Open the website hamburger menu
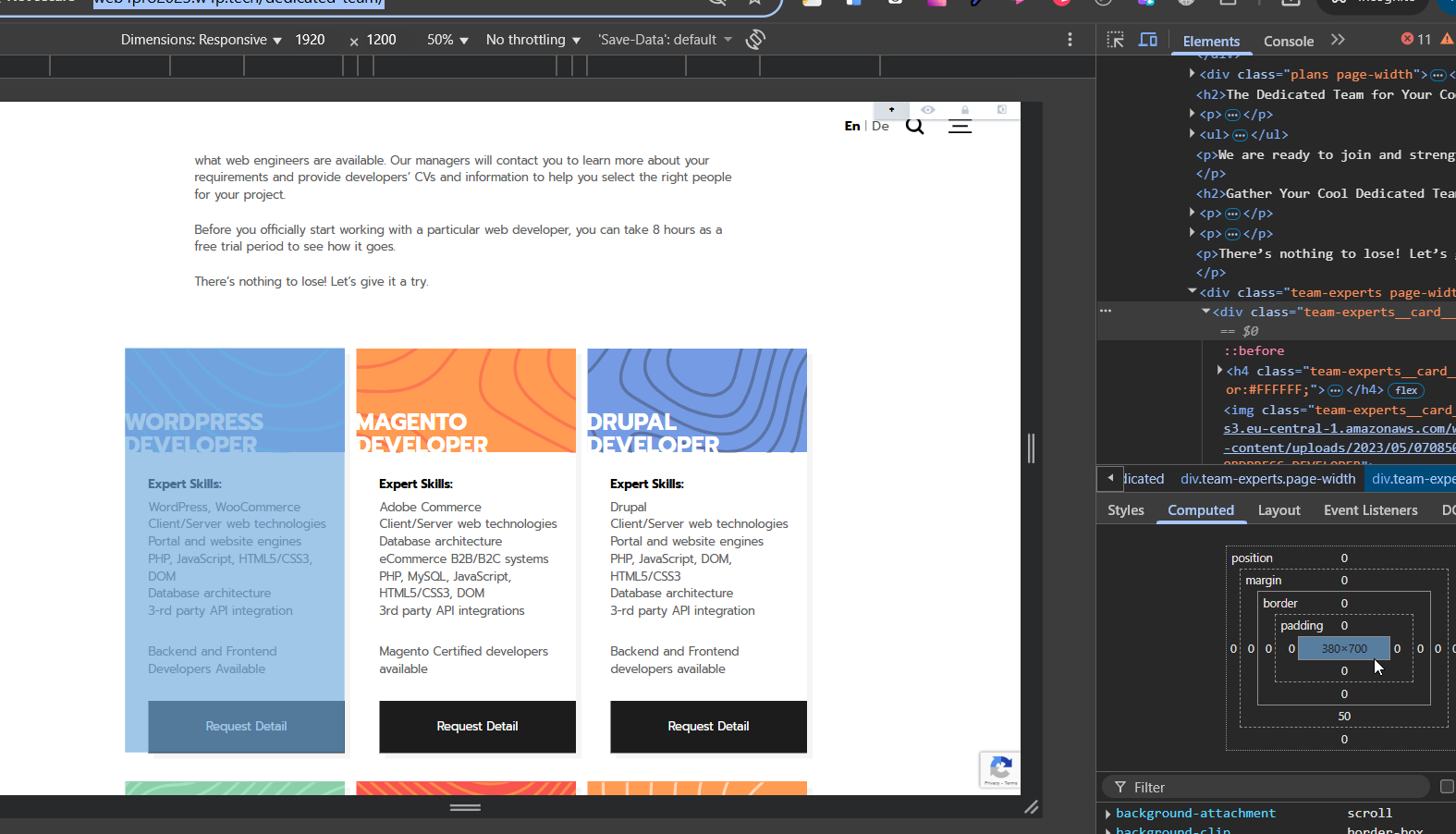This screenshot has width=1456, height=834. tap(960, 127)
